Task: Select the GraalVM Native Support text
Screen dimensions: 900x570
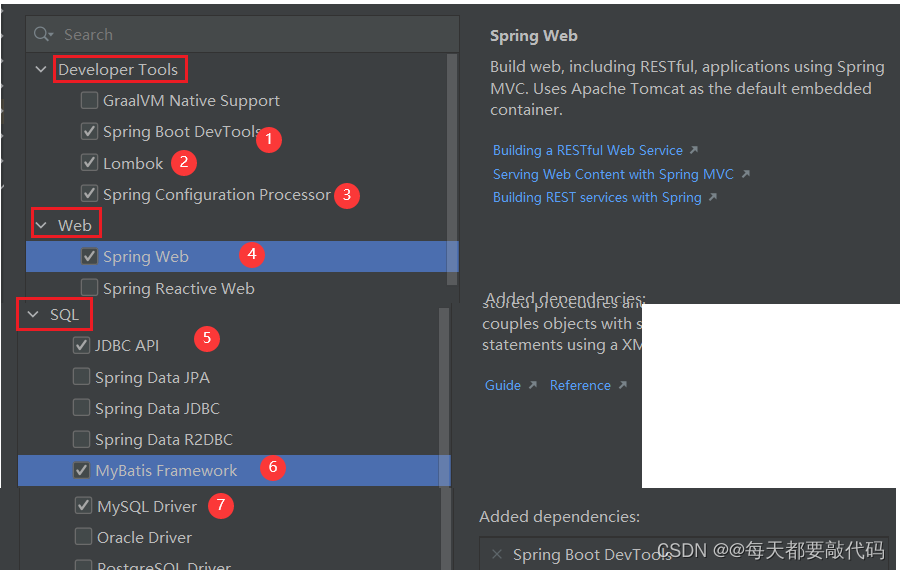Action: pyautogui.click(x=191, y=100)
